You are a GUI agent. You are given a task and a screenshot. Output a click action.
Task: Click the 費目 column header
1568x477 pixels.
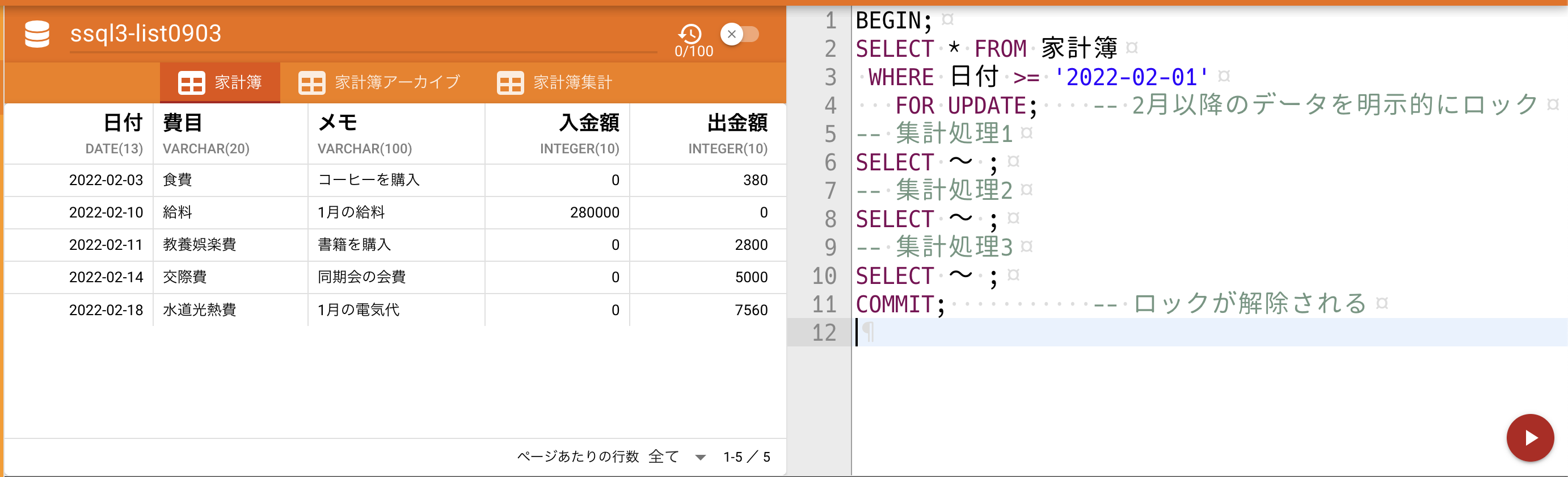[230, 133]
